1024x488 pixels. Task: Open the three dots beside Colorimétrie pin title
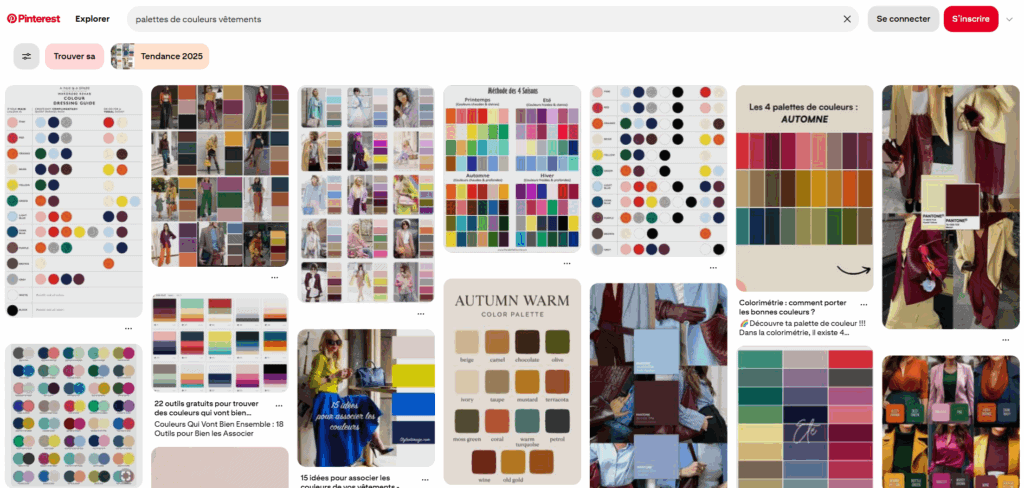[x=864, y=304]
